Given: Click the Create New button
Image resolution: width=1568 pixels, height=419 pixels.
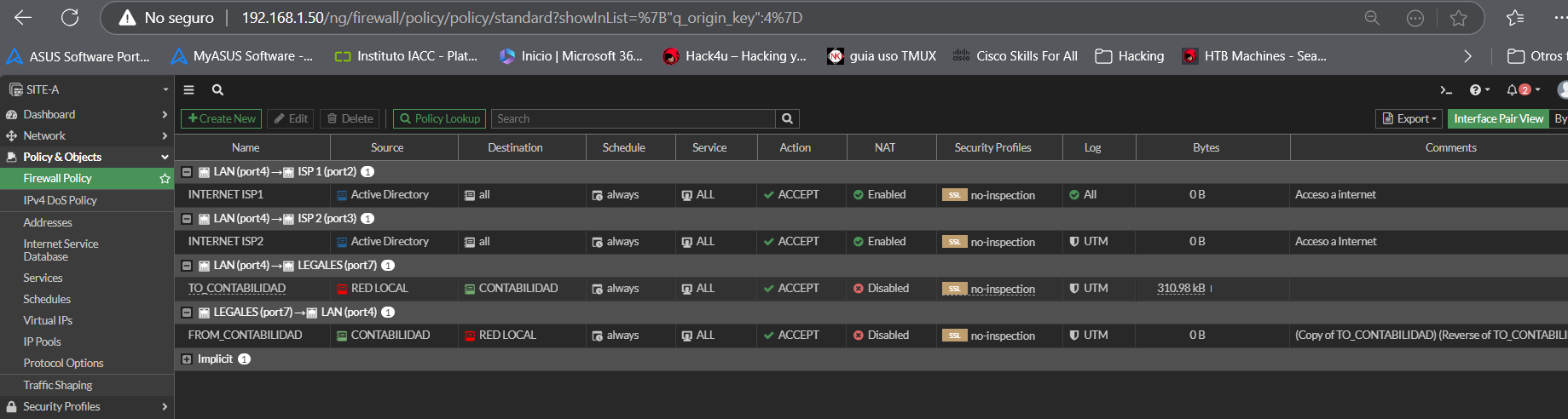Looking at the screenshot, I should (x=221, y=119).
